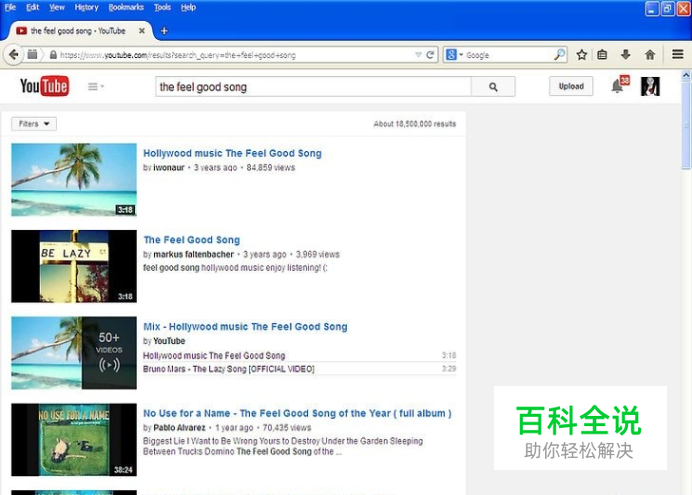Image resolution: width=692 pixels, height=495 pixels.
Task: Visit markus faltenbacher channel link
Action: click(193, 254)
